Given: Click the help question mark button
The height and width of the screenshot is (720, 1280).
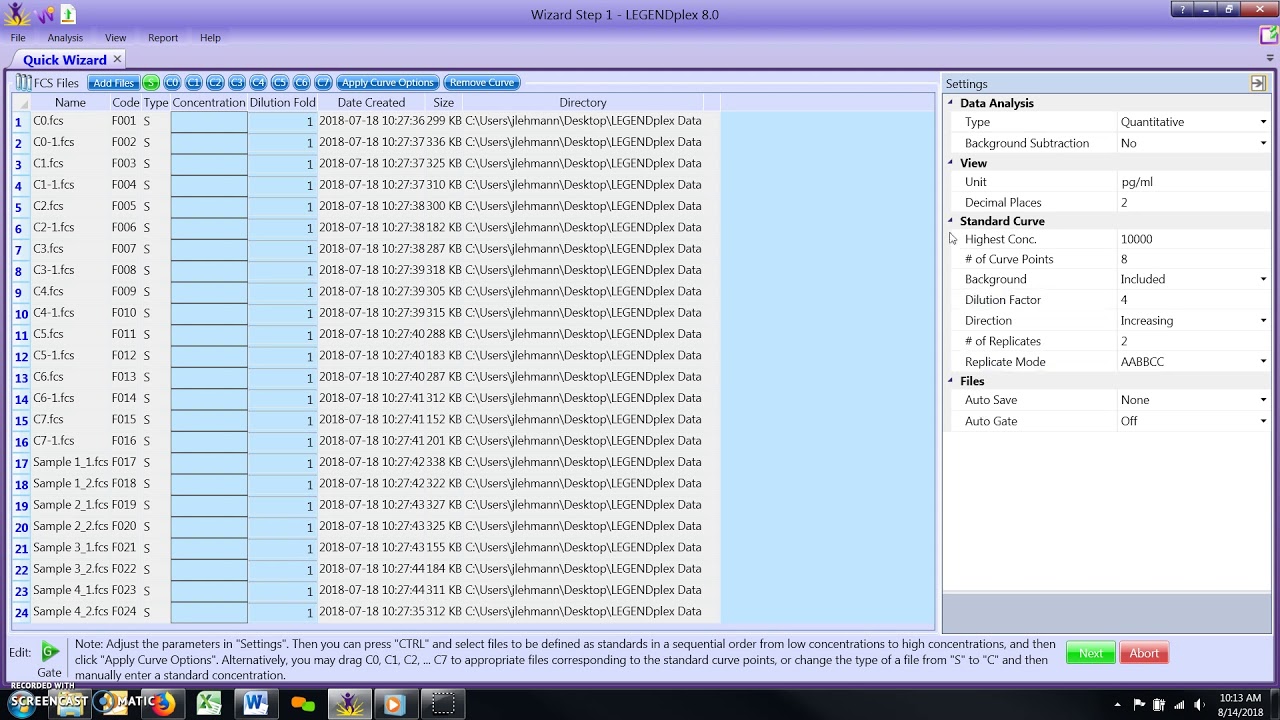Looking at the screenshot, I should 1183,9.
